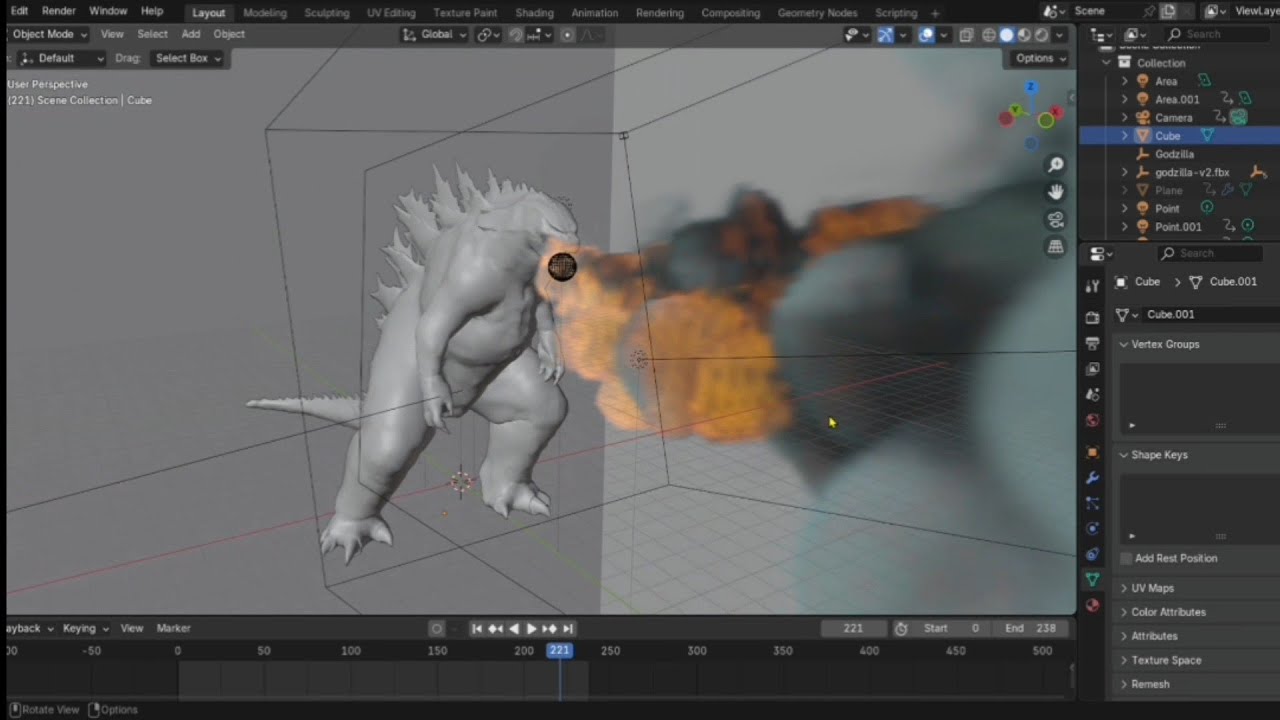The width and height of the screenshot is (1280, 720).
Task: Enable Add Rest Position checkbox
Action: [x=1126, y=558]
